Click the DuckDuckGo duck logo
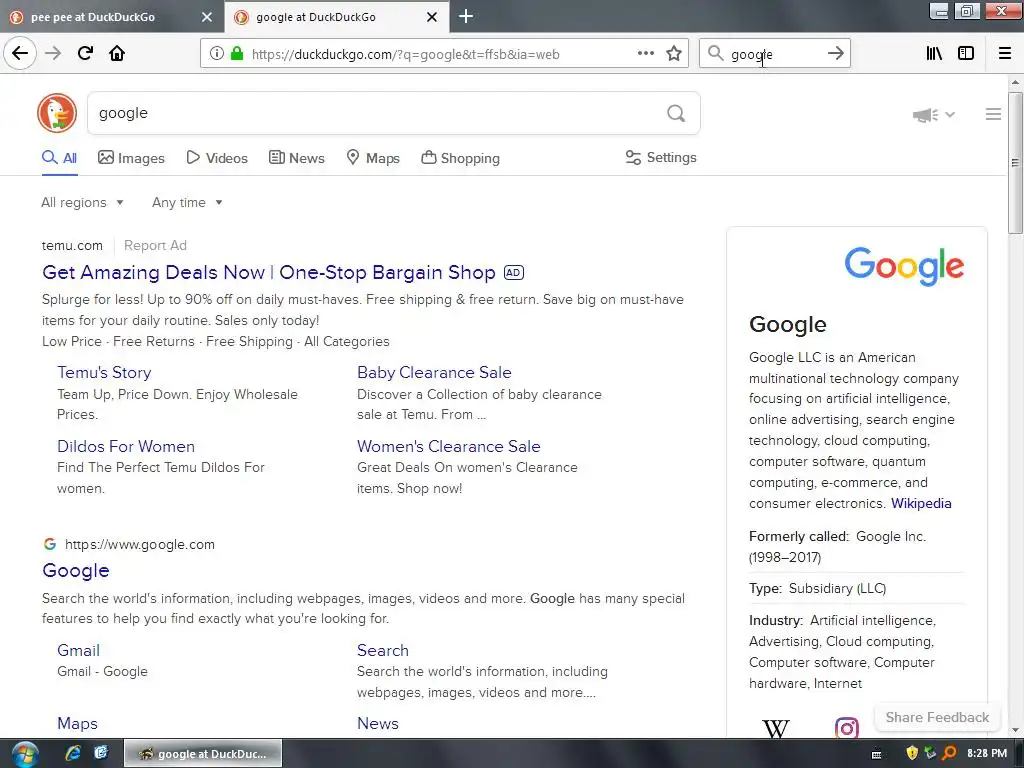1024x768 pixels. (x=57, y=113)
